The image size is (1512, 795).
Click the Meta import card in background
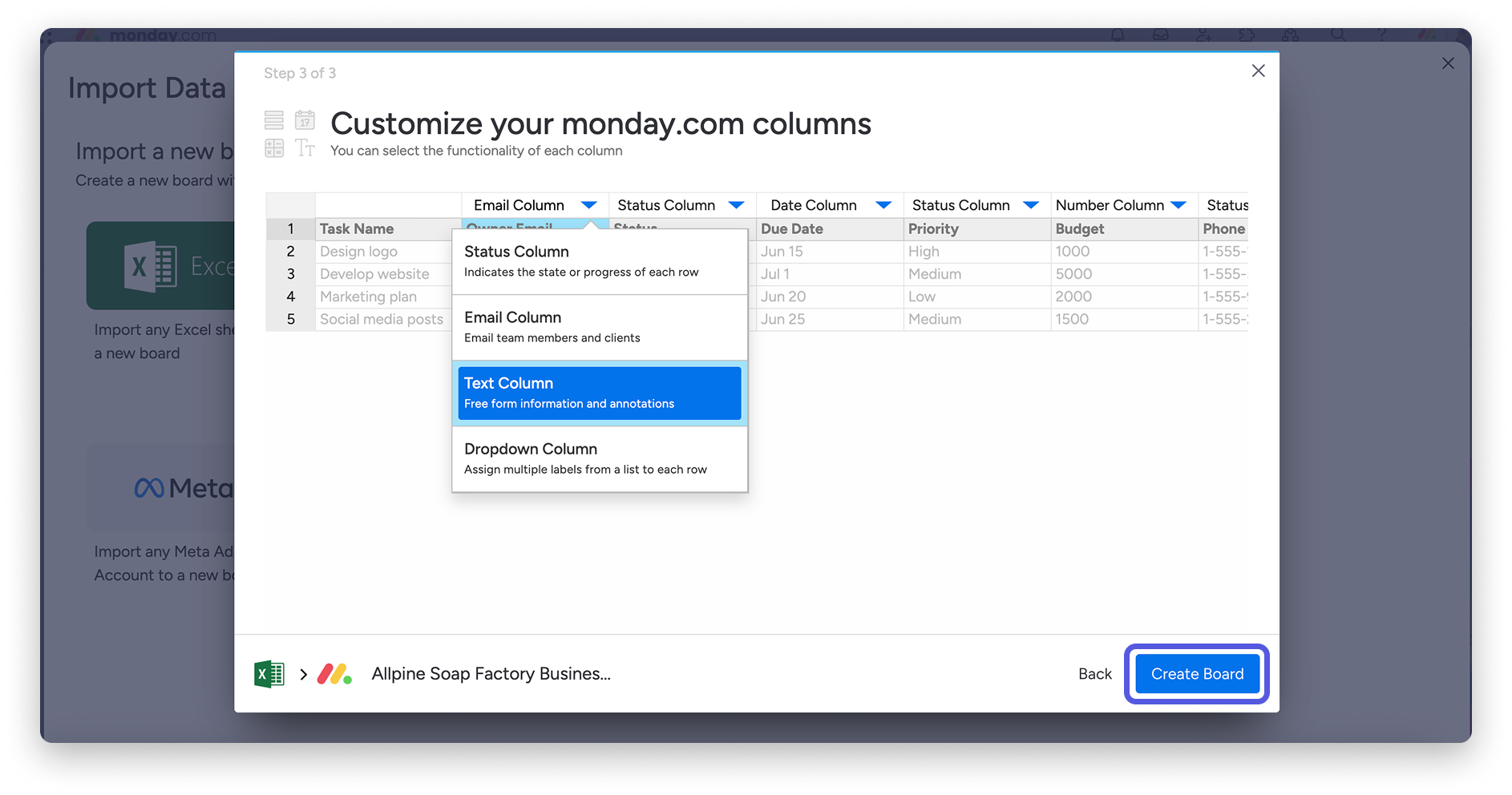(160, 487)
